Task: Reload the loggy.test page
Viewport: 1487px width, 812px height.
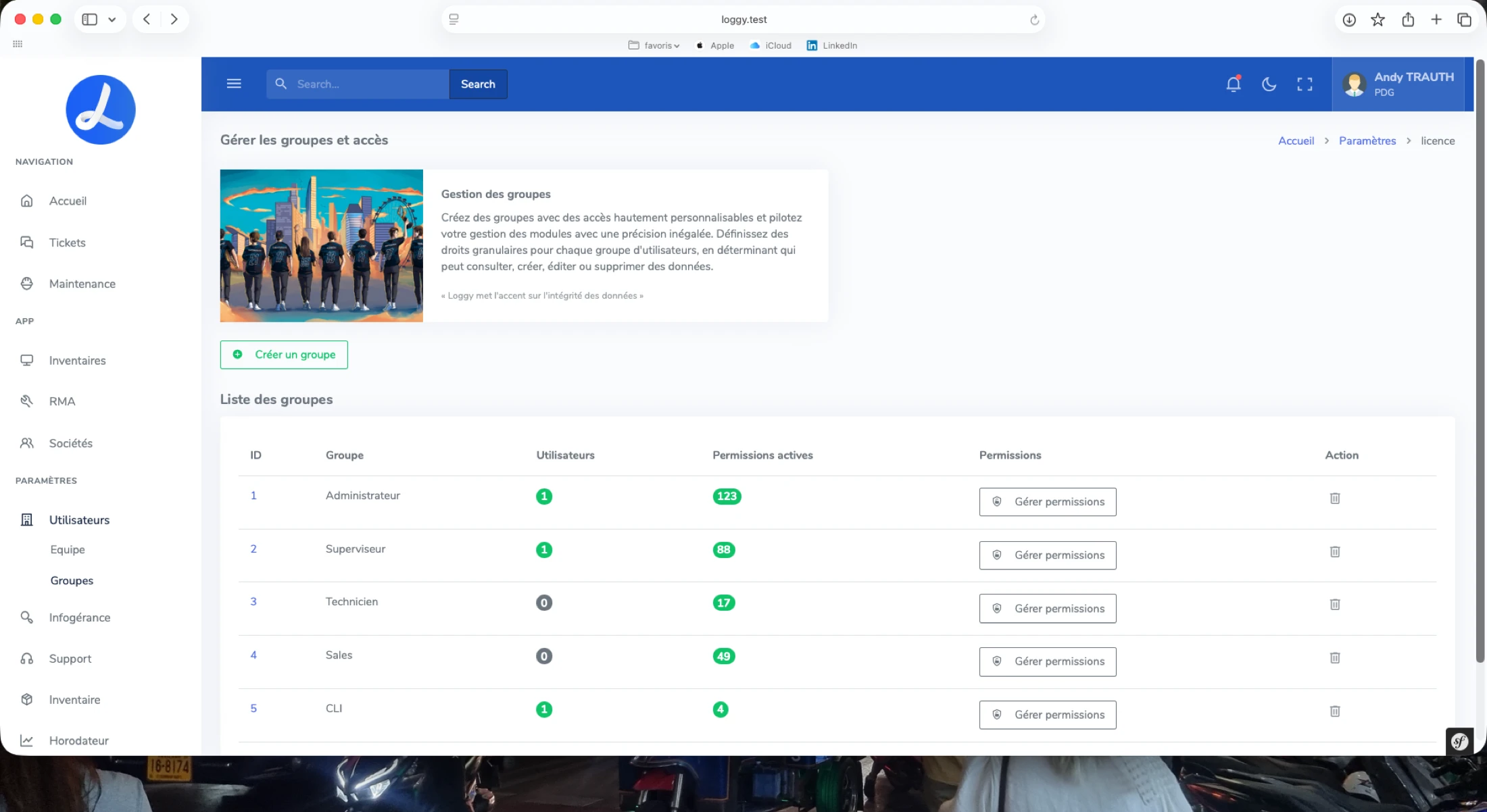Action: click(1034, 20)
